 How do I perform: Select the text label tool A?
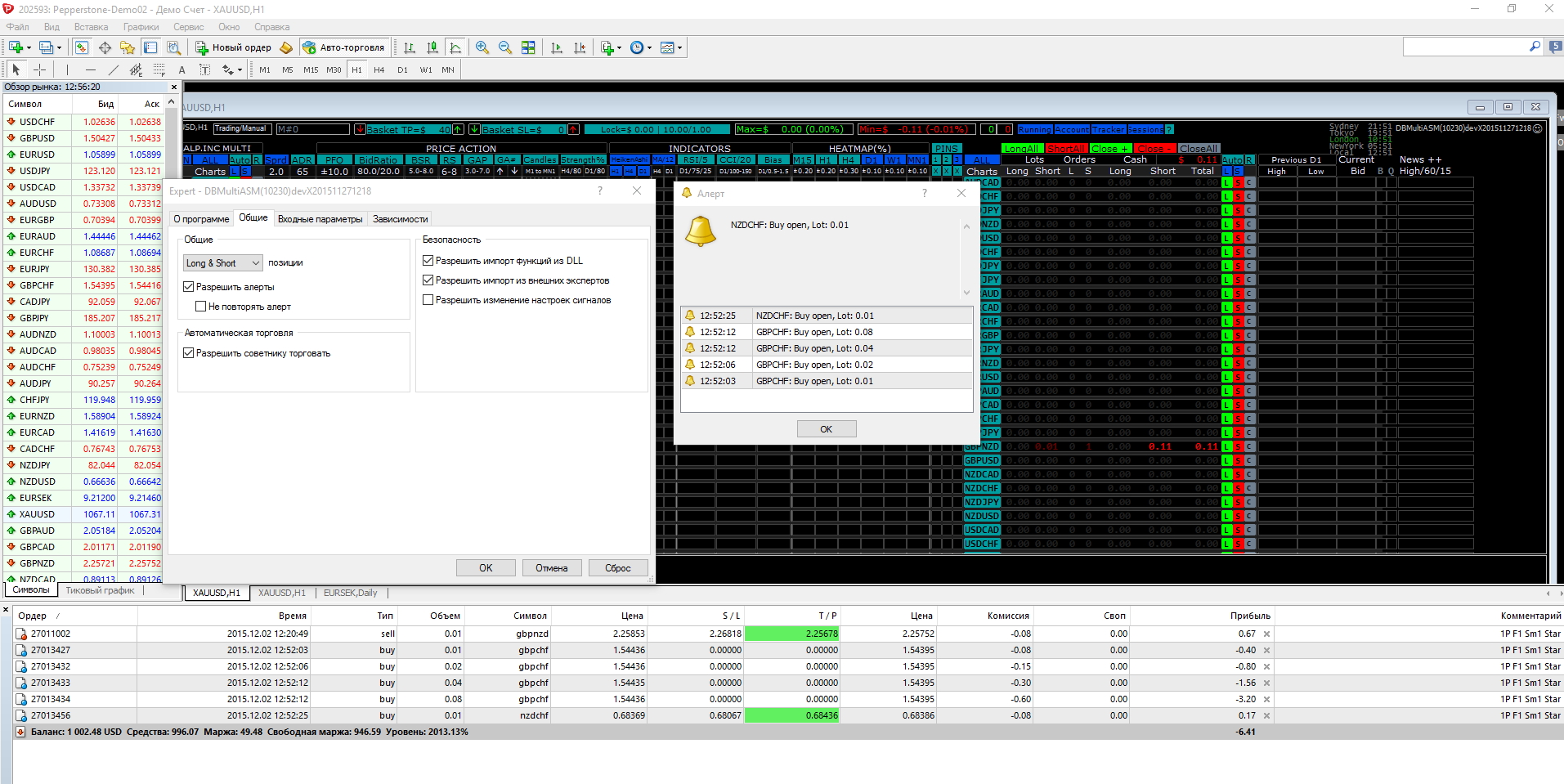point(181,69)
